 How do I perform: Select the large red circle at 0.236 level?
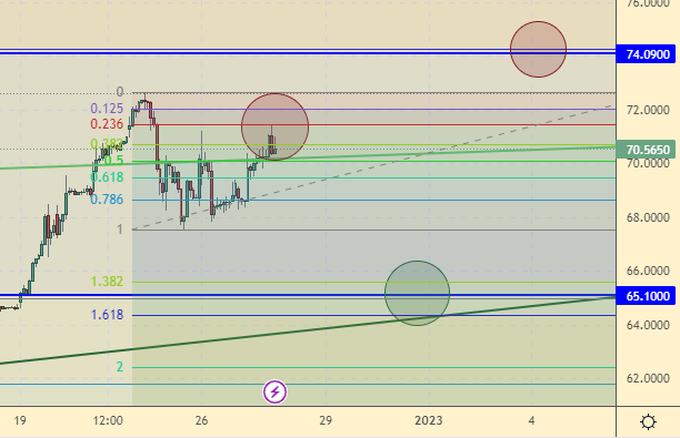[x=275, y=126]
